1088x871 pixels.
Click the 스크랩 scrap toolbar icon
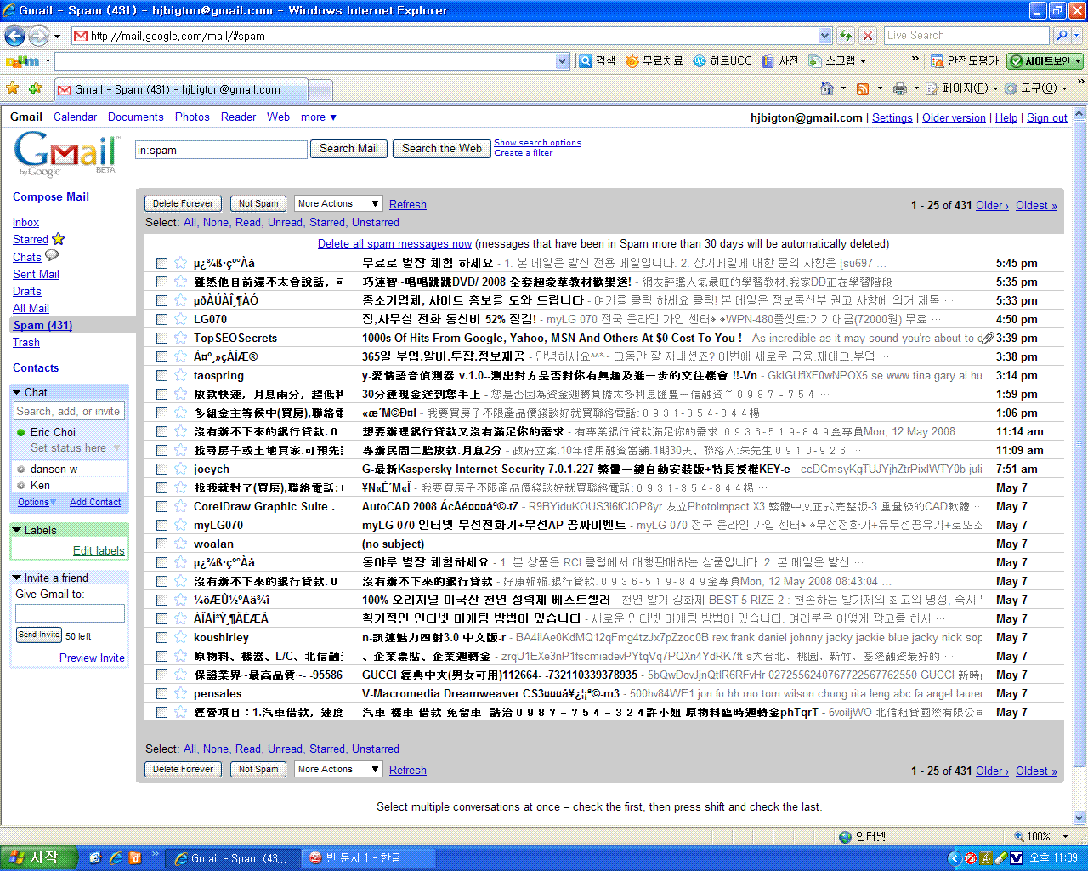click(x=815, y=61)
